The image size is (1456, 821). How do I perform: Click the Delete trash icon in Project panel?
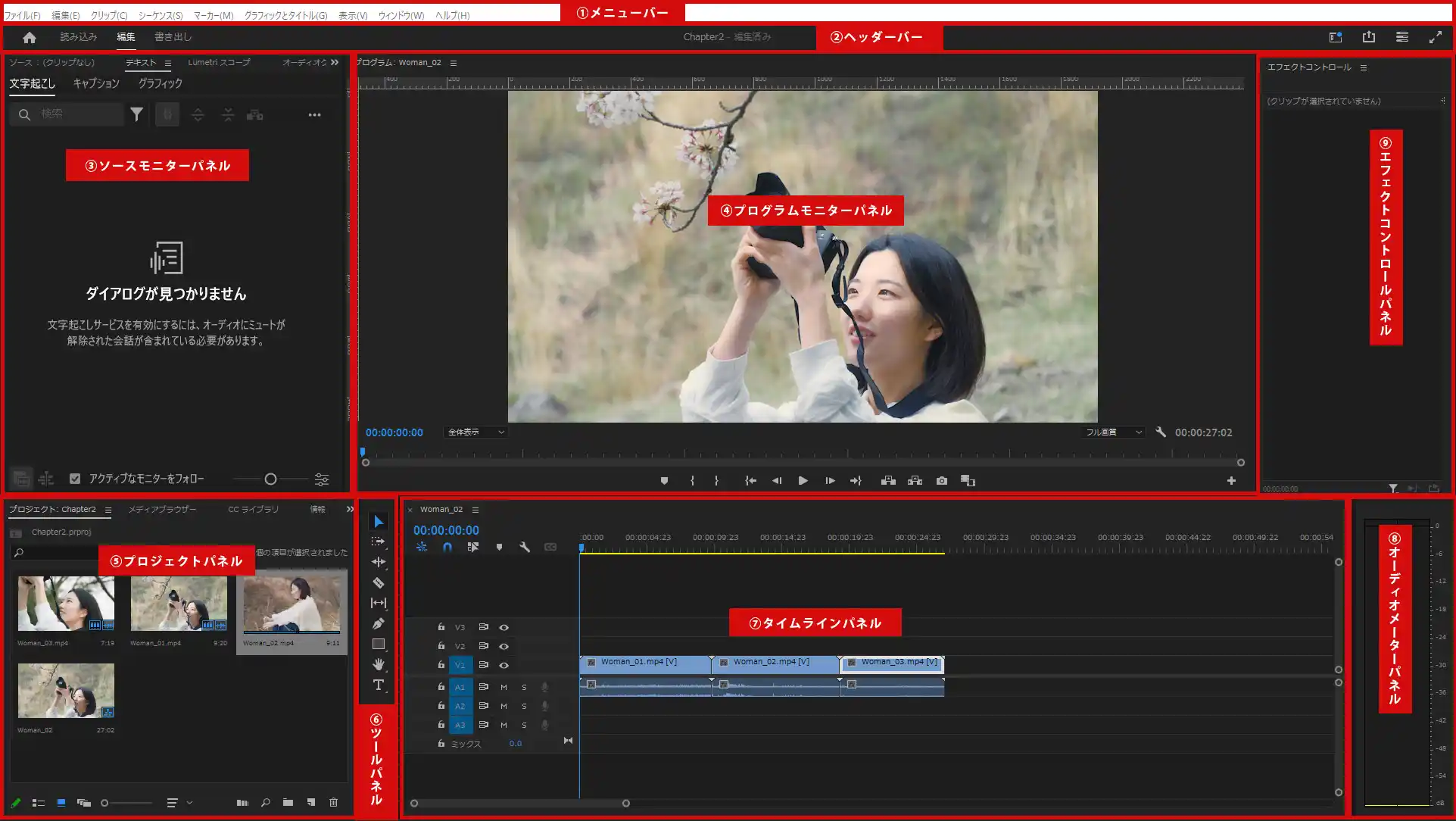pyautogui.click(x=333, y=802)
